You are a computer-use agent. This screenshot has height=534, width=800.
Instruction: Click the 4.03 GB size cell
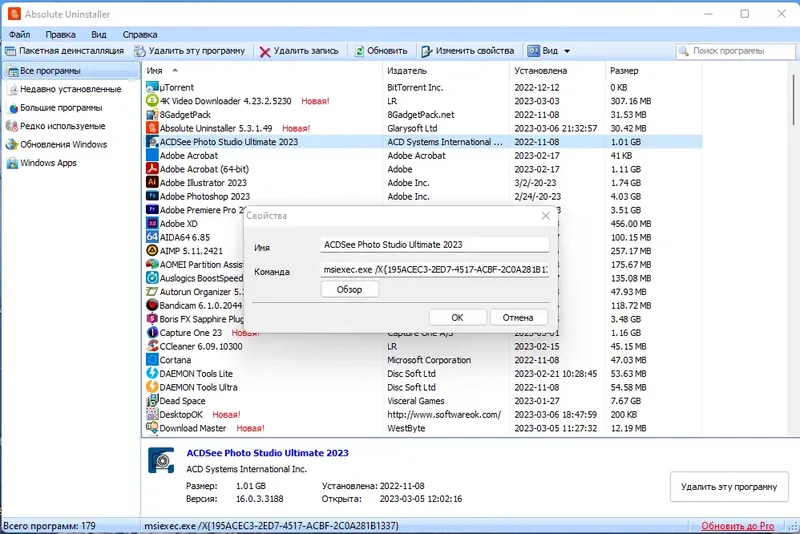point(626,196)
